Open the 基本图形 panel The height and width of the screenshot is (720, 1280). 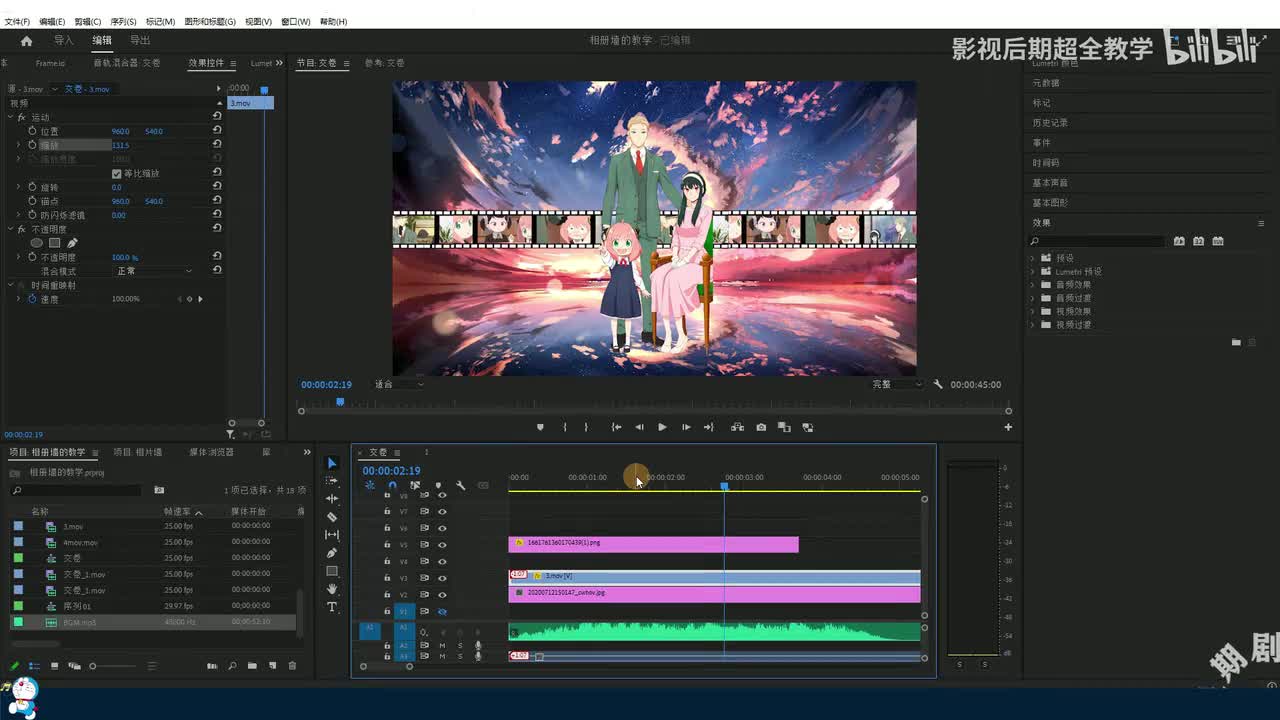click(1050, 202)
